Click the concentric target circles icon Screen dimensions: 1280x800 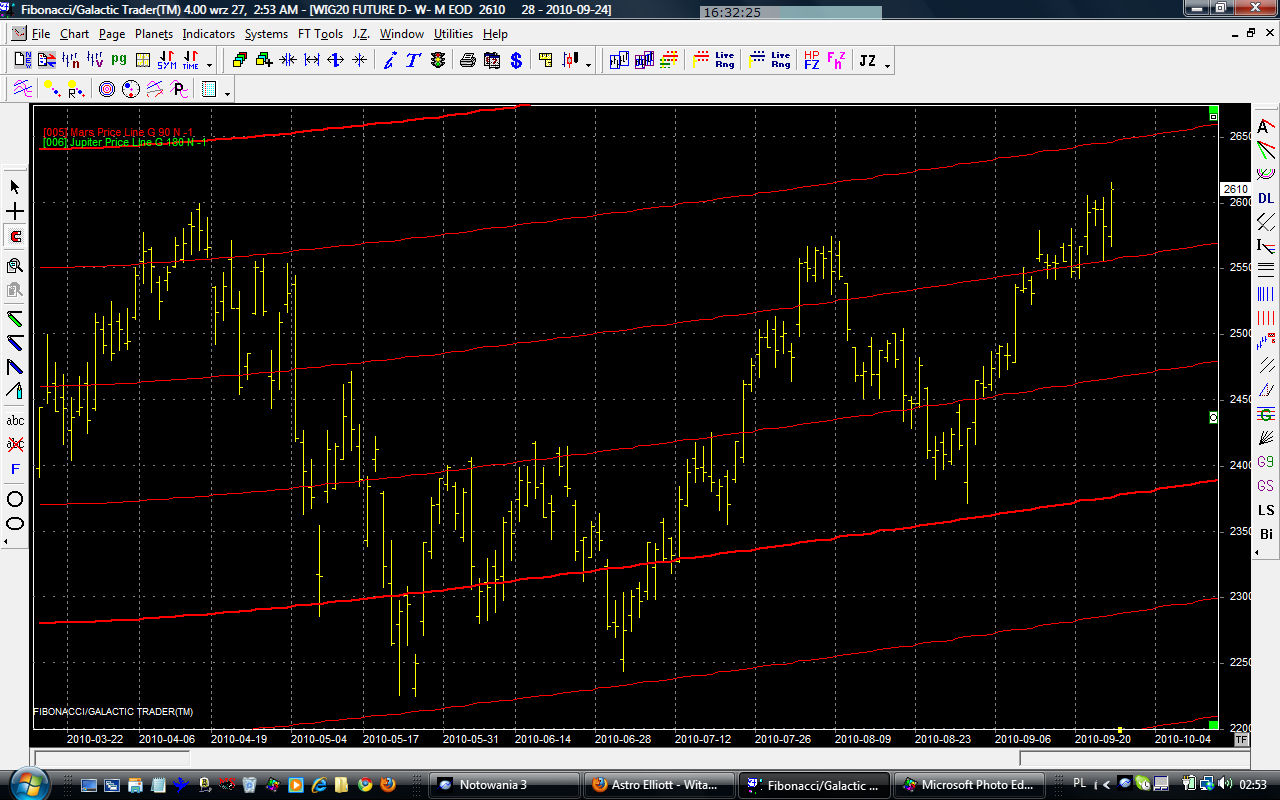(x=107, y=90)
